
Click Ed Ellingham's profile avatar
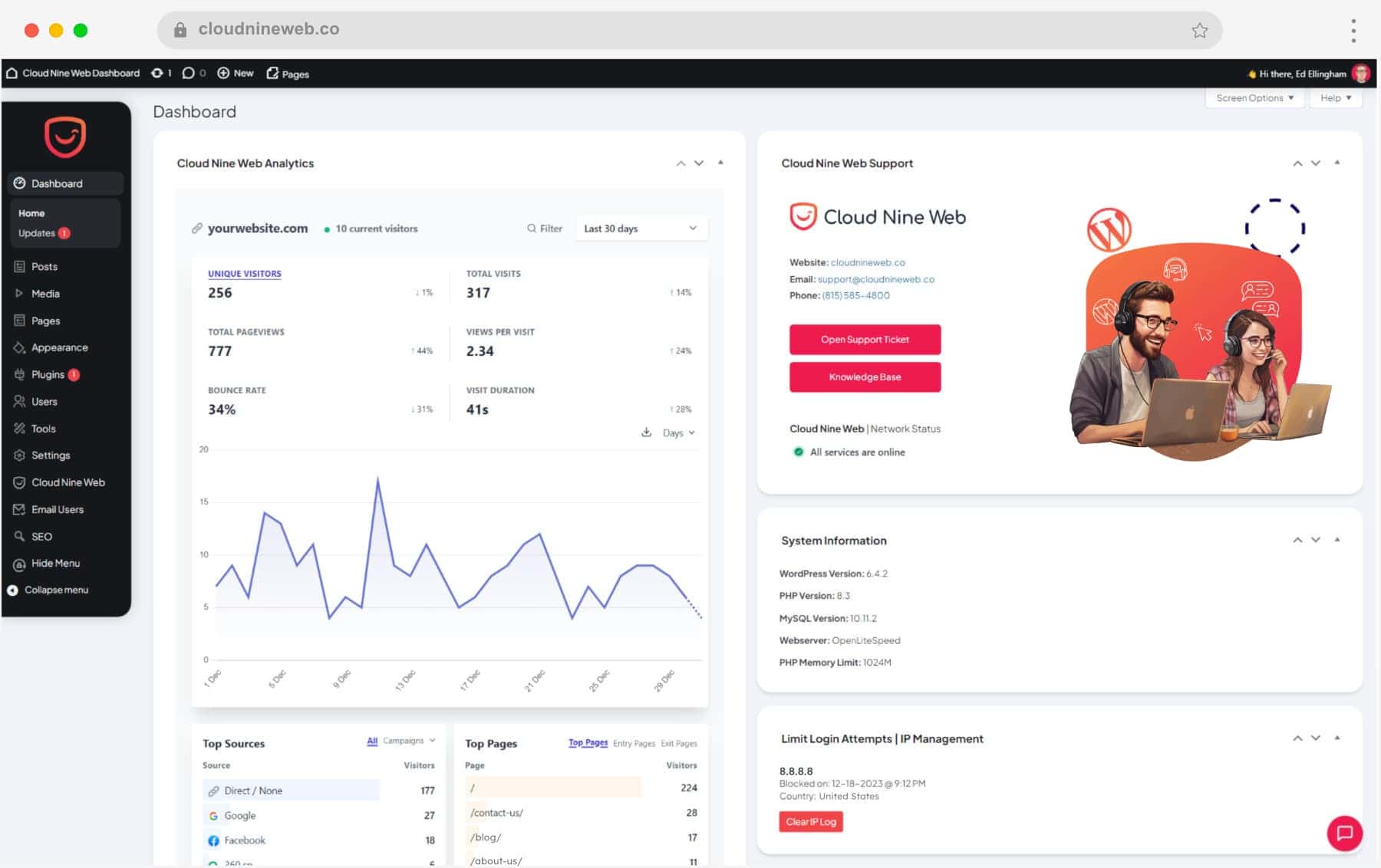(1361, 74)
